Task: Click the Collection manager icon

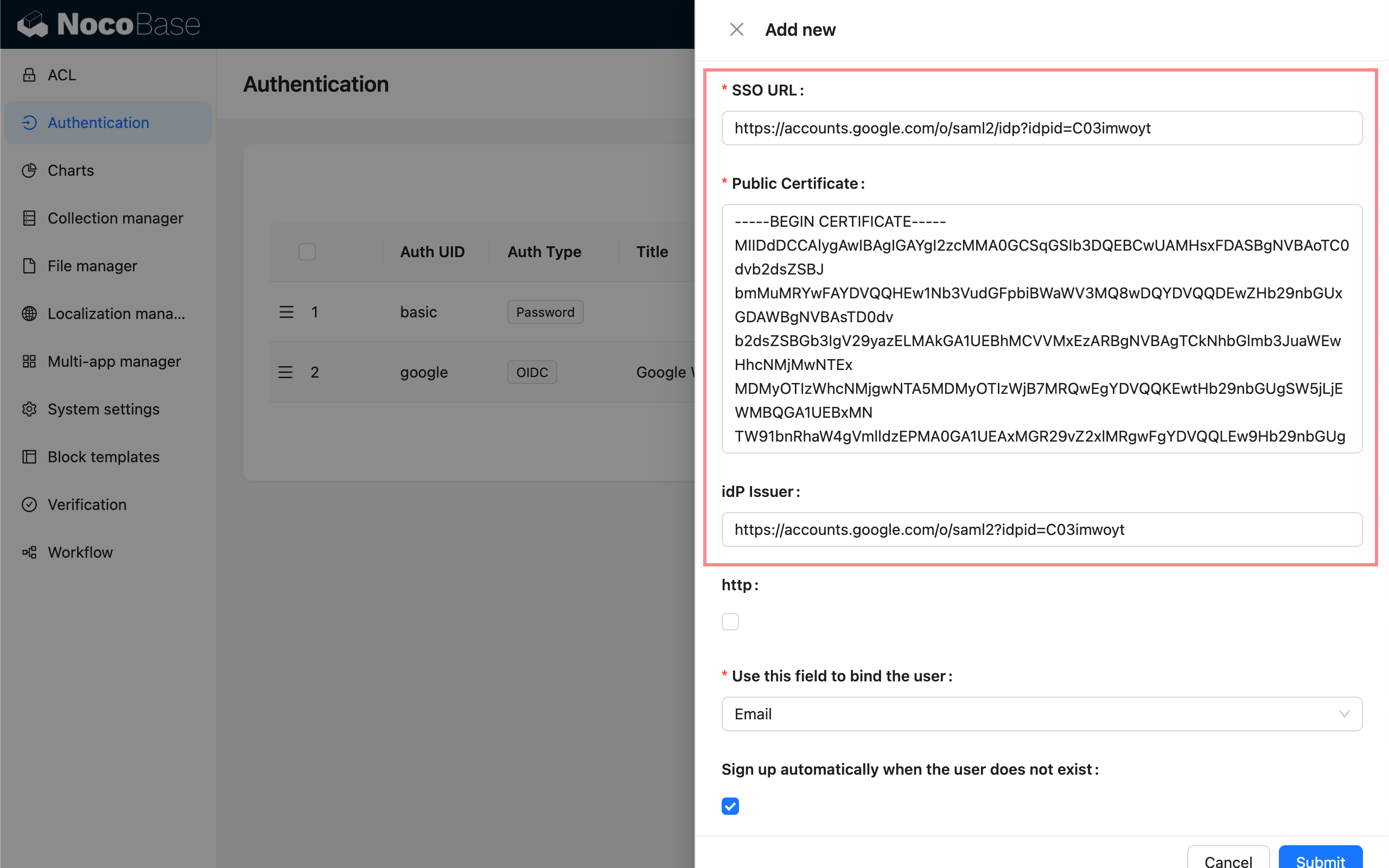Action: click(29, 218)
